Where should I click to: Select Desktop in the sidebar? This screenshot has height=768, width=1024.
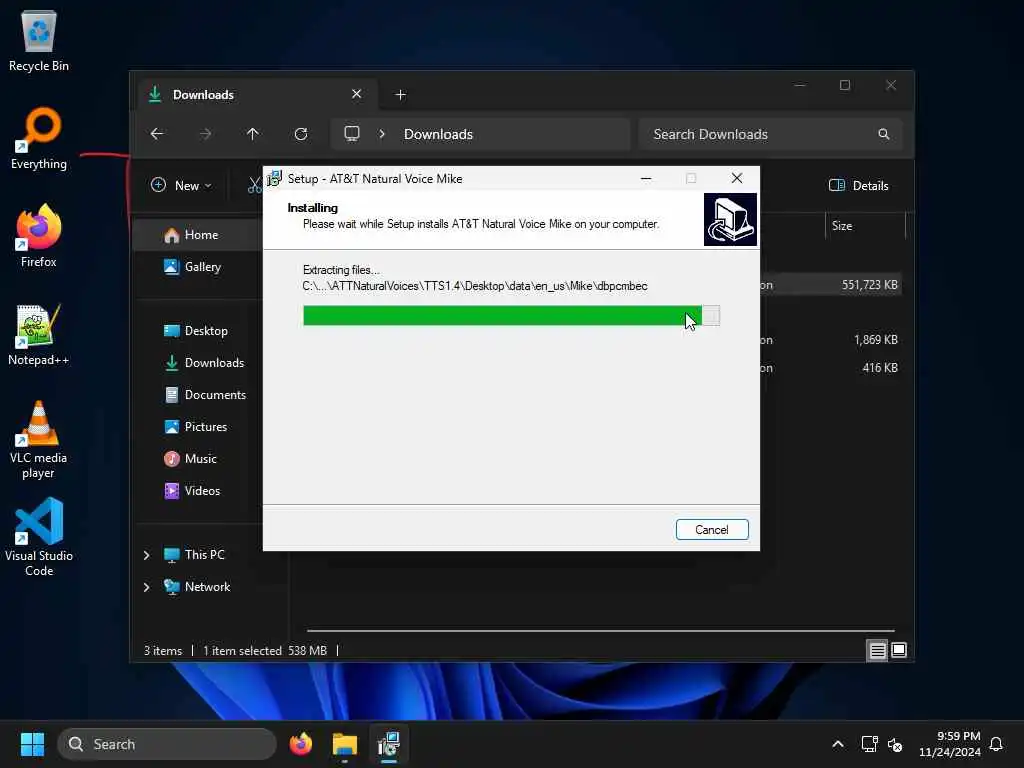197,330
